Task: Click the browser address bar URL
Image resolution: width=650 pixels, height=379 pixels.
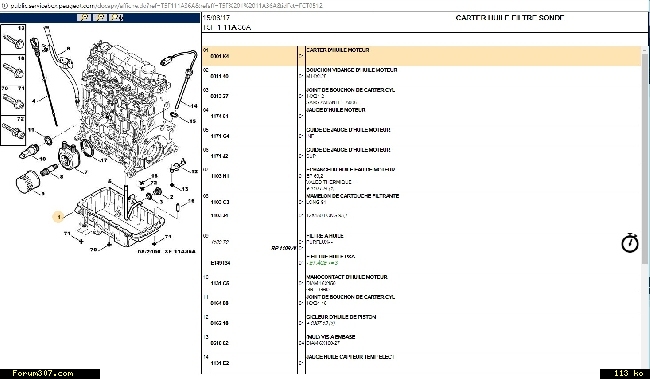Action: coord(166,6)
